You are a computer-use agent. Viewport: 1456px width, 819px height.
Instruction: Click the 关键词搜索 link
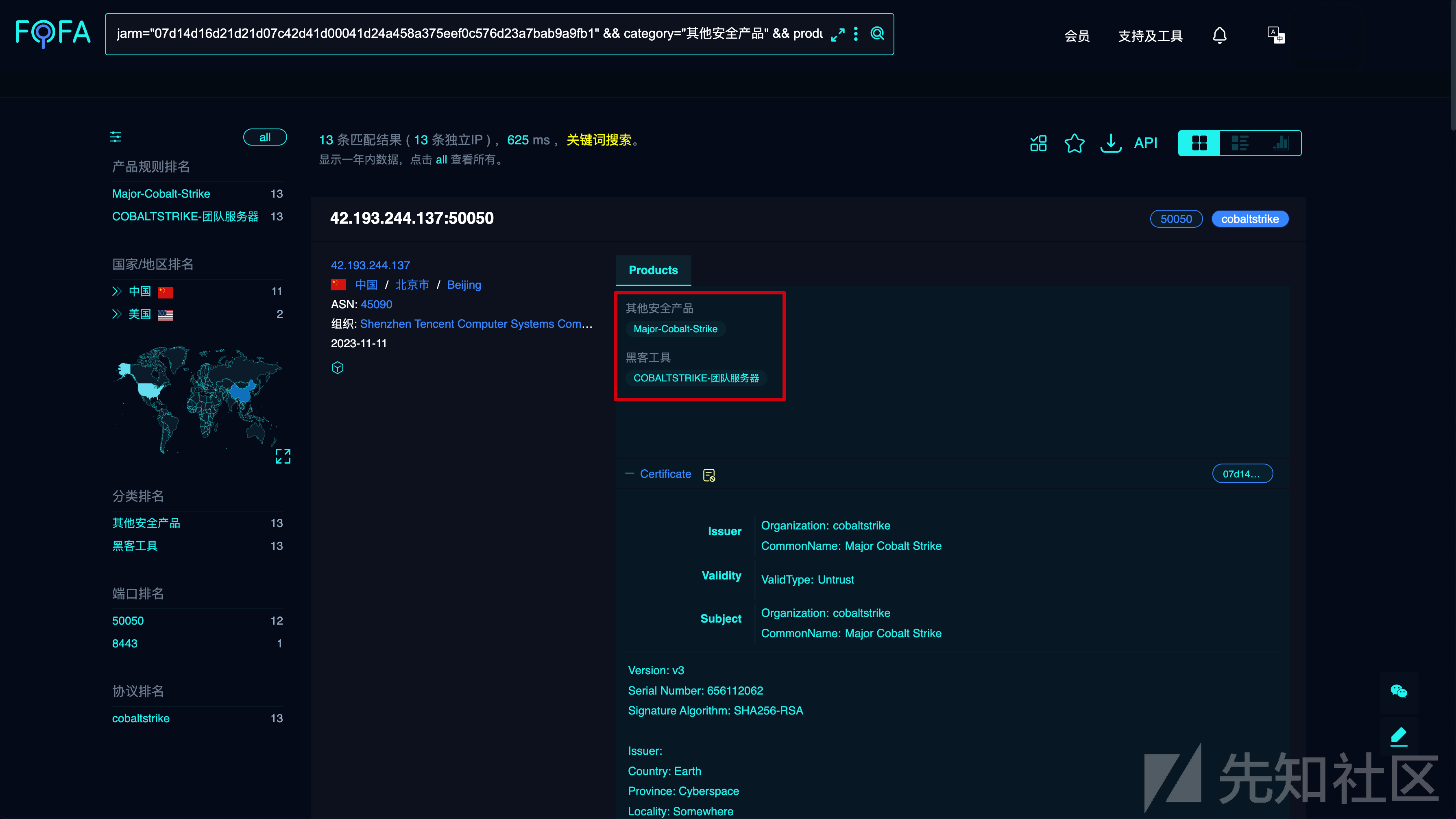pos(599,139)
